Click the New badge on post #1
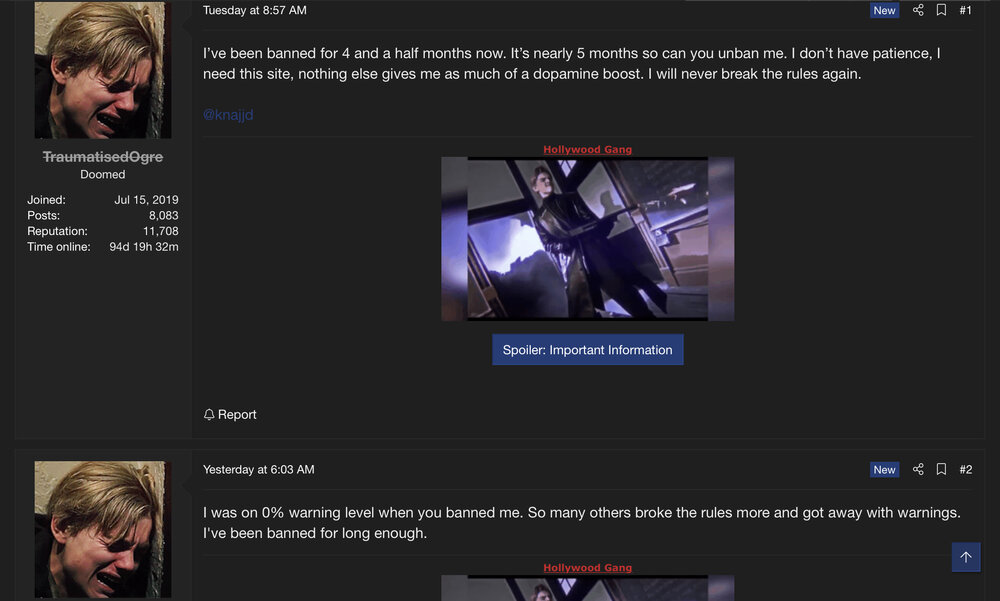Viewport: 1000px width, 601px height. (x=885, y=10)
